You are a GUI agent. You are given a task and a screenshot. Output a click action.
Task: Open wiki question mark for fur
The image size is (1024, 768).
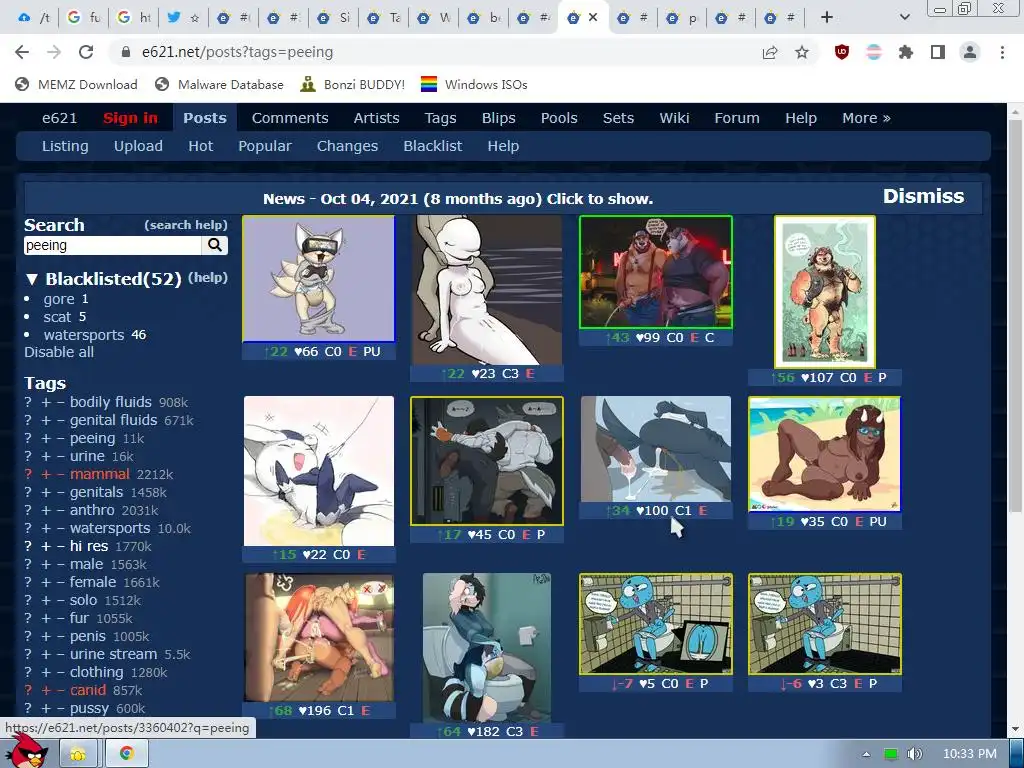pyautogui.click(x=28, y=618)
